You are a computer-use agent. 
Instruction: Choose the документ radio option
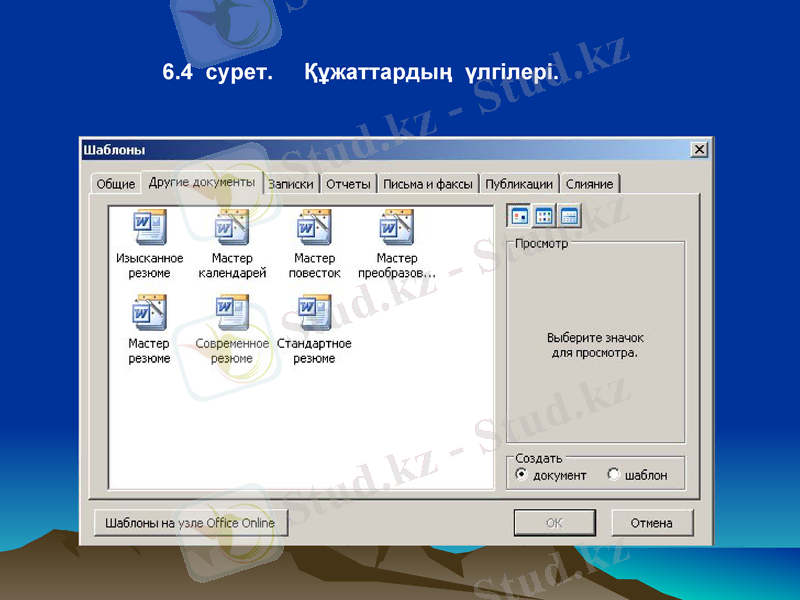(x=521, y=475)
